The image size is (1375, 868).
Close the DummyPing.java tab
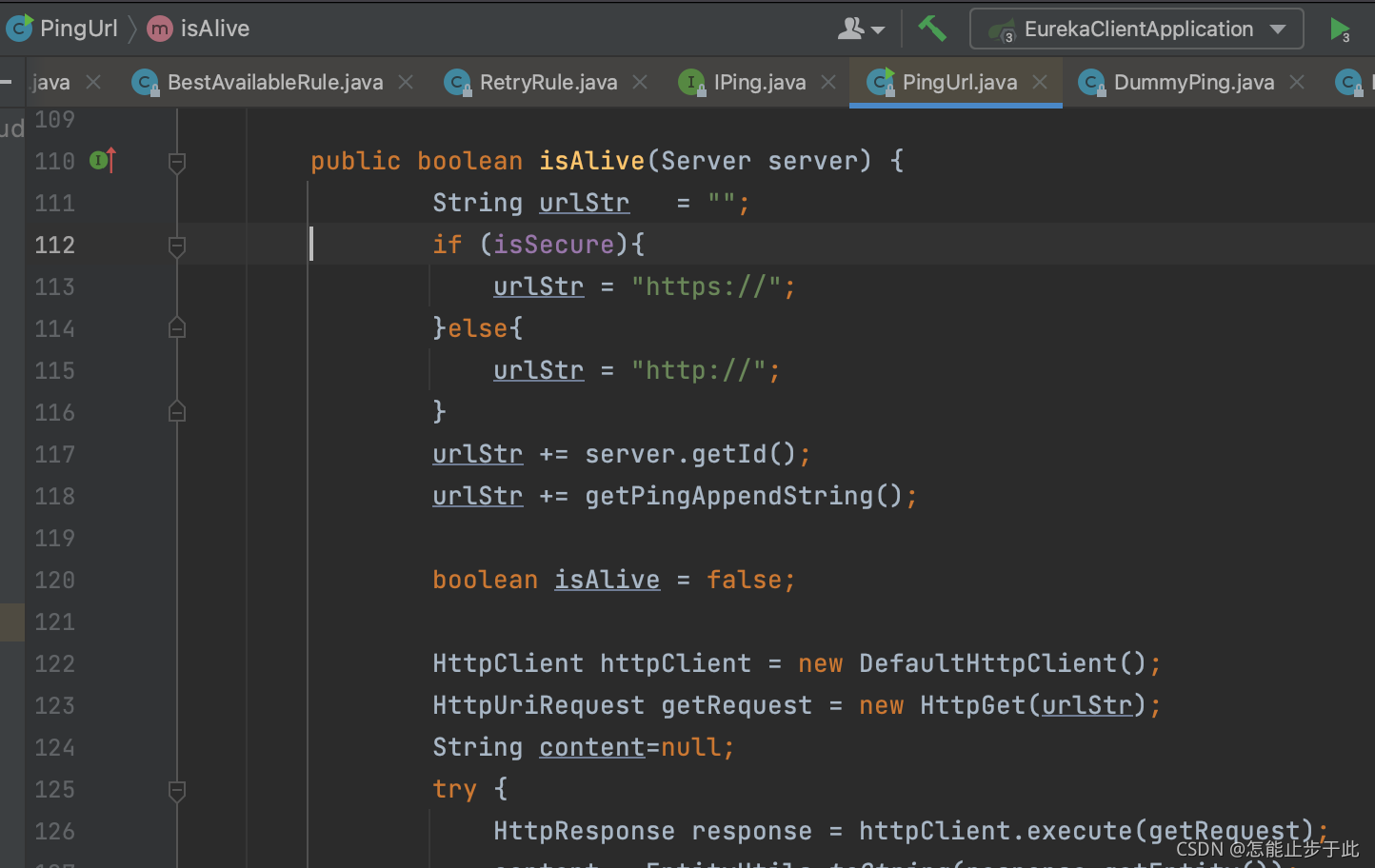(1297, 83)
